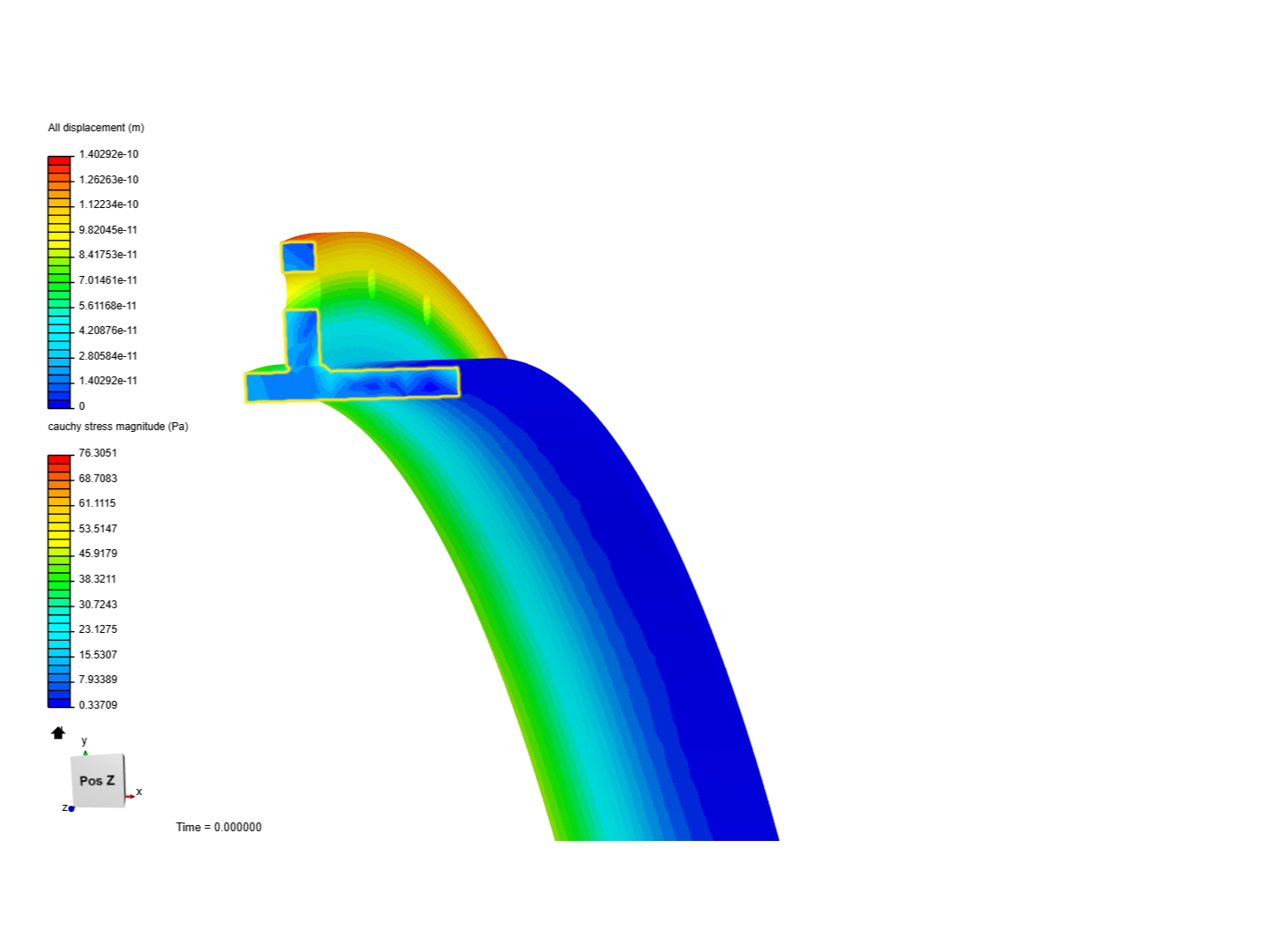
Task: Click the stress legend value 7.93389
Action: click(98, 680)
